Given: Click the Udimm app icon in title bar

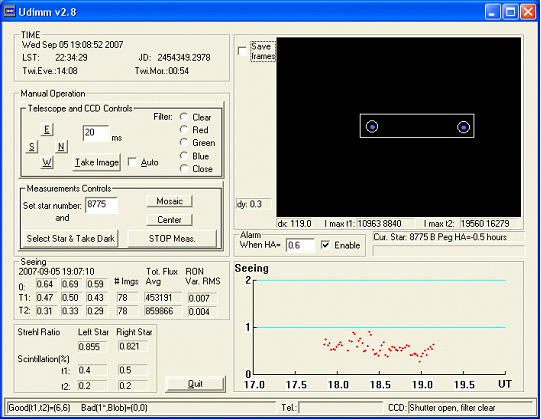Looking at the screenshot, I should pyautogui.click(x=9, y=12).
